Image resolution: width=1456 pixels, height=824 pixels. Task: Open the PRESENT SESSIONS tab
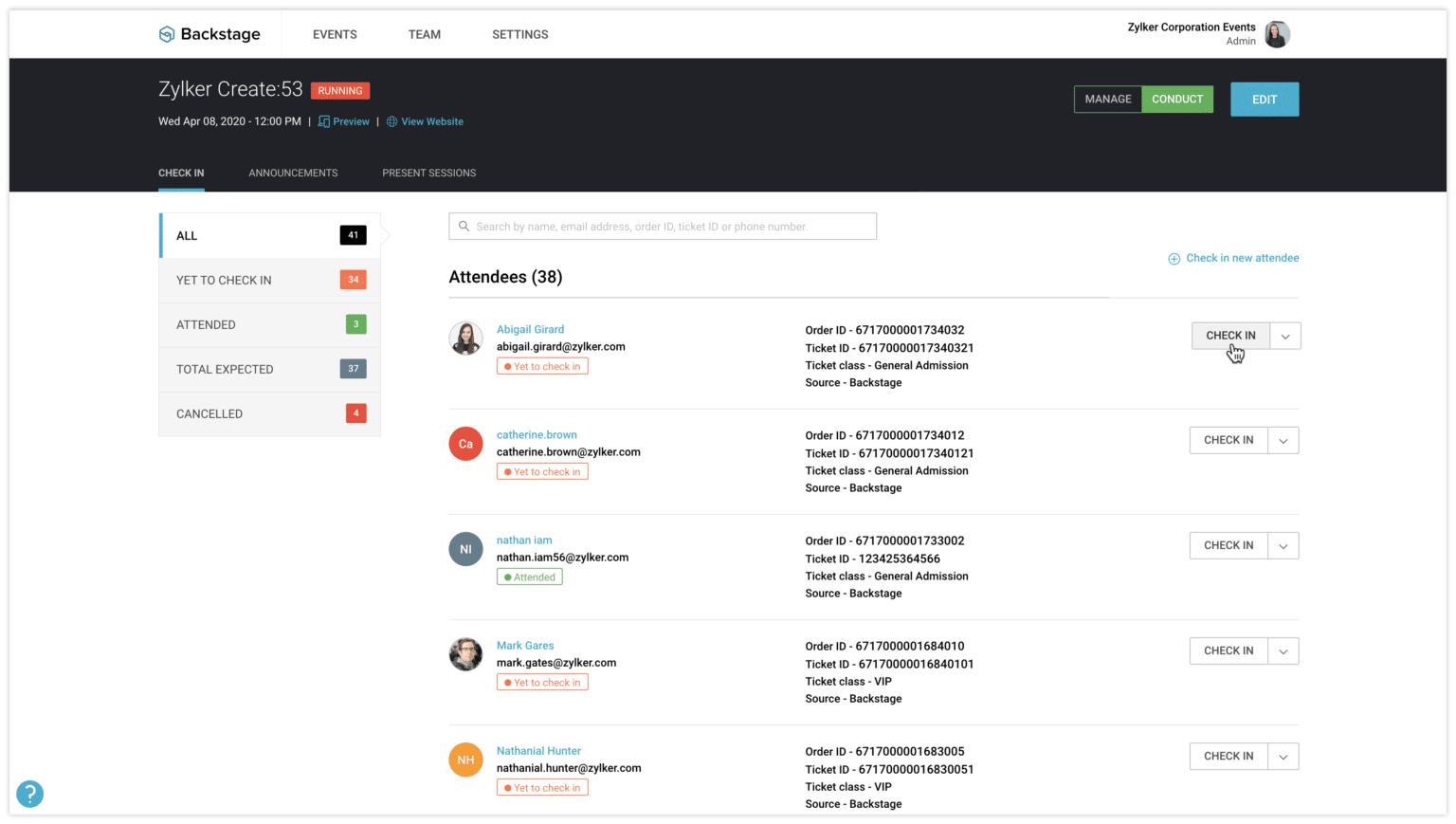click(428, 173)
